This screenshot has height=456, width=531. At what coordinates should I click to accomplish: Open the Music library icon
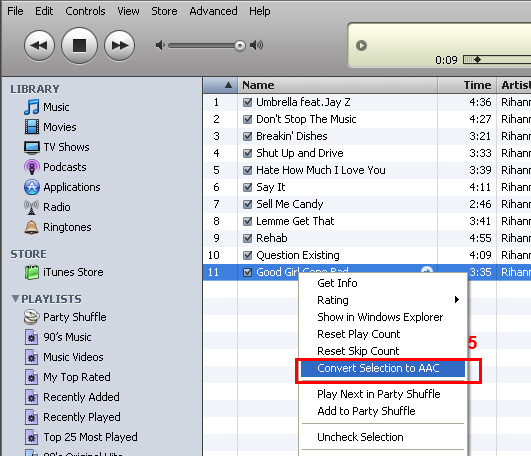pos(31,107)
